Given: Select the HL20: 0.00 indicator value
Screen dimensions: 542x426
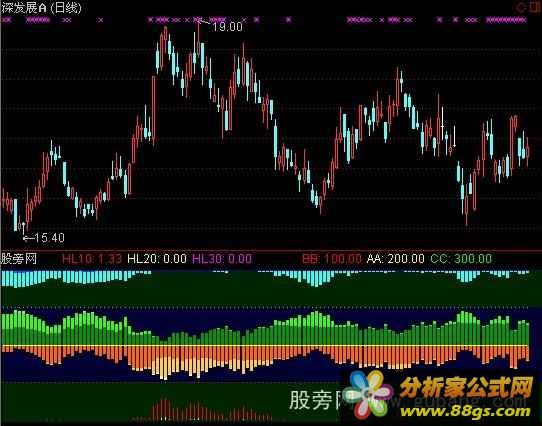Looking at the screenshot, I should pyautogui.click(x=157, y=259).
